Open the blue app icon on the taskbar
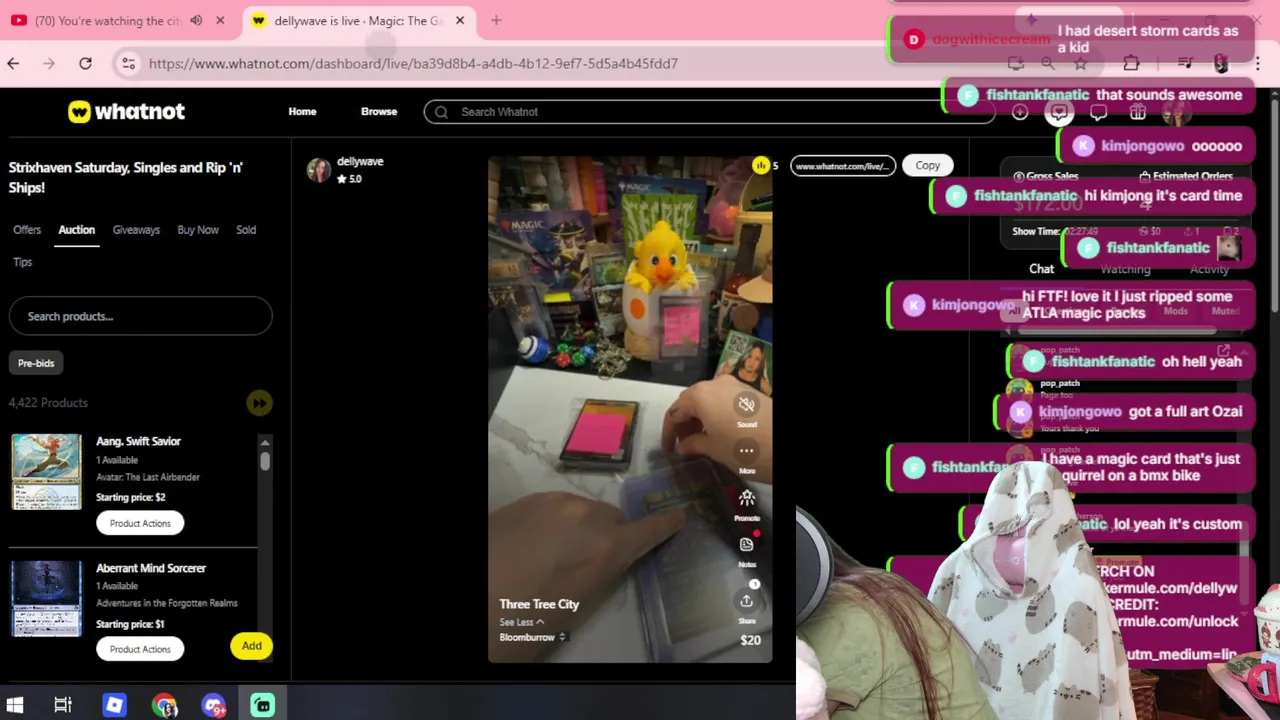This screenshot has height=720, width=1280. tap(114, 705)
